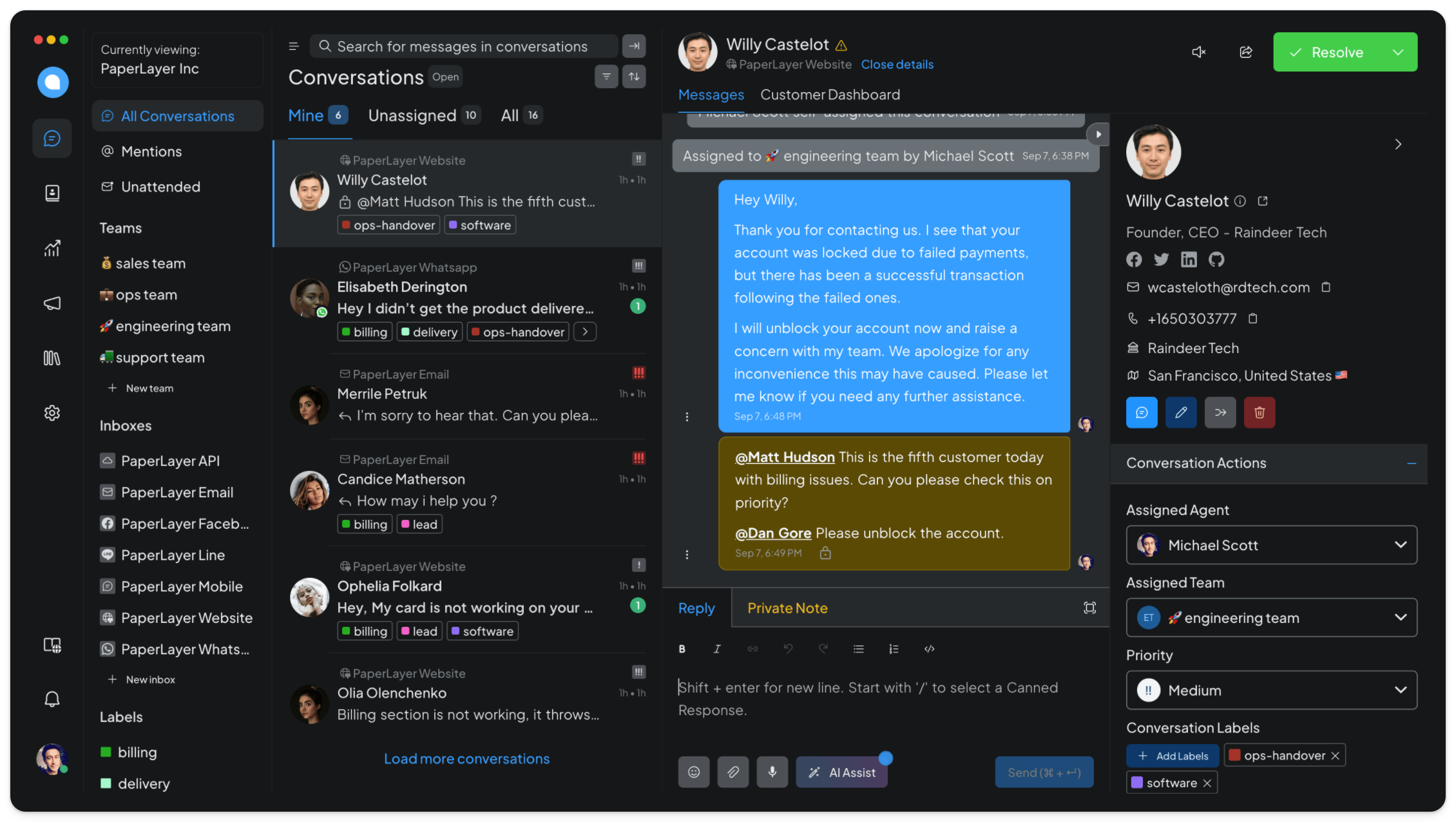Merge contact with the double-arrow icon
1456x822 pixels.
tap(1220, 413)
